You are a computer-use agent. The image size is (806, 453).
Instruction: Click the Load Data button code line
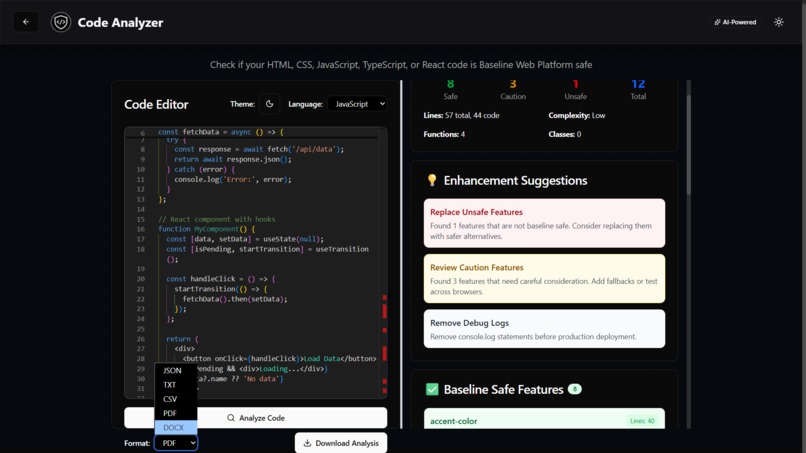[x=279, y=358]
